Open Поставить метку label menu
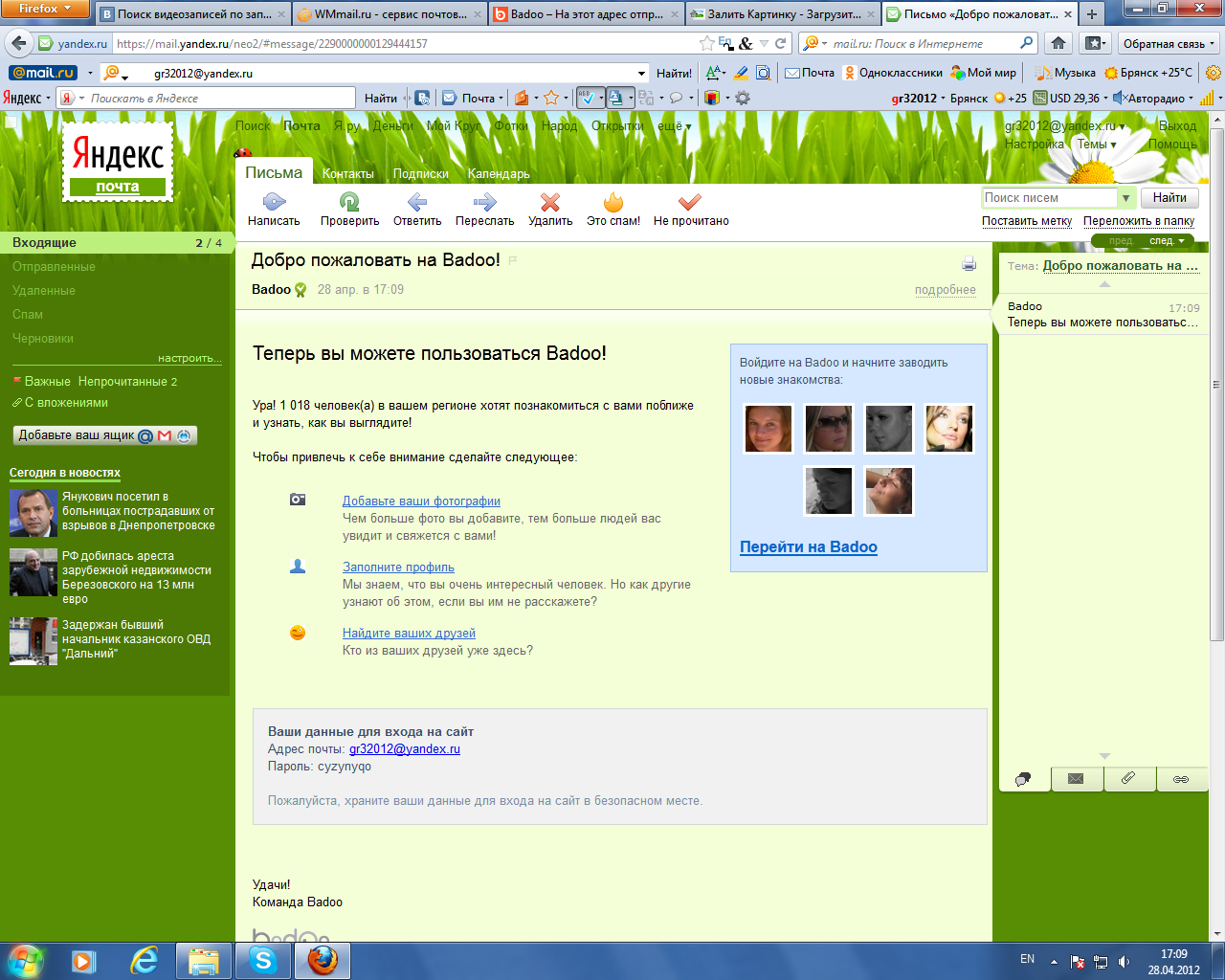 1027,221
